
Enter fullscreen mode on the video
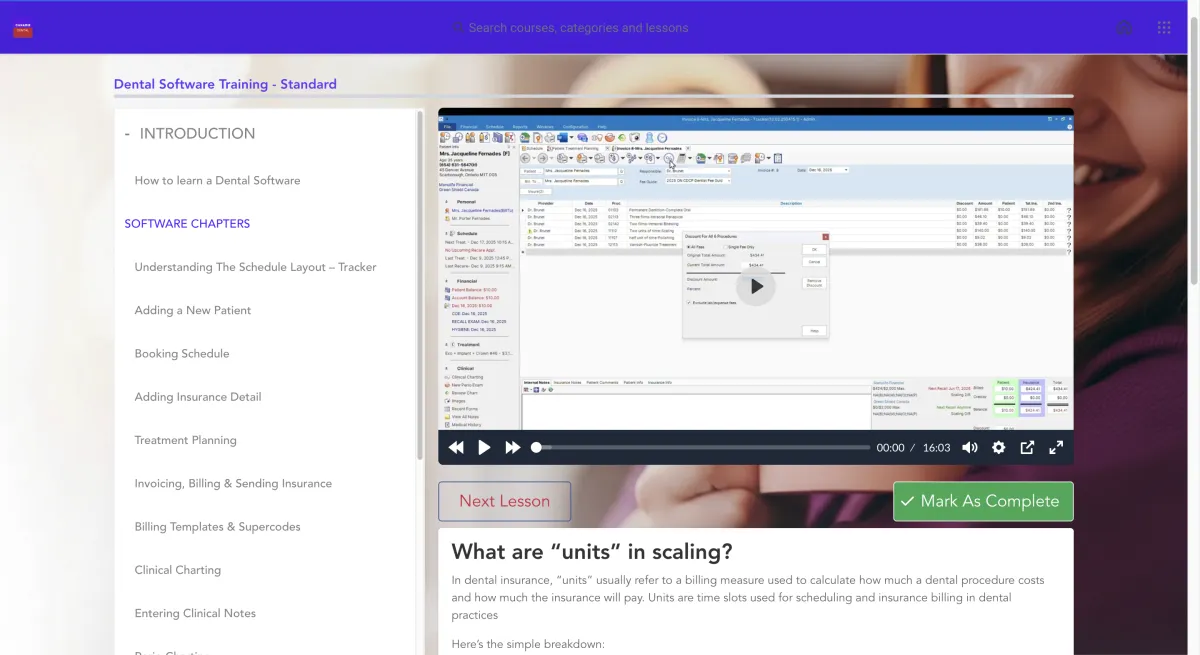pos(1055,448)
